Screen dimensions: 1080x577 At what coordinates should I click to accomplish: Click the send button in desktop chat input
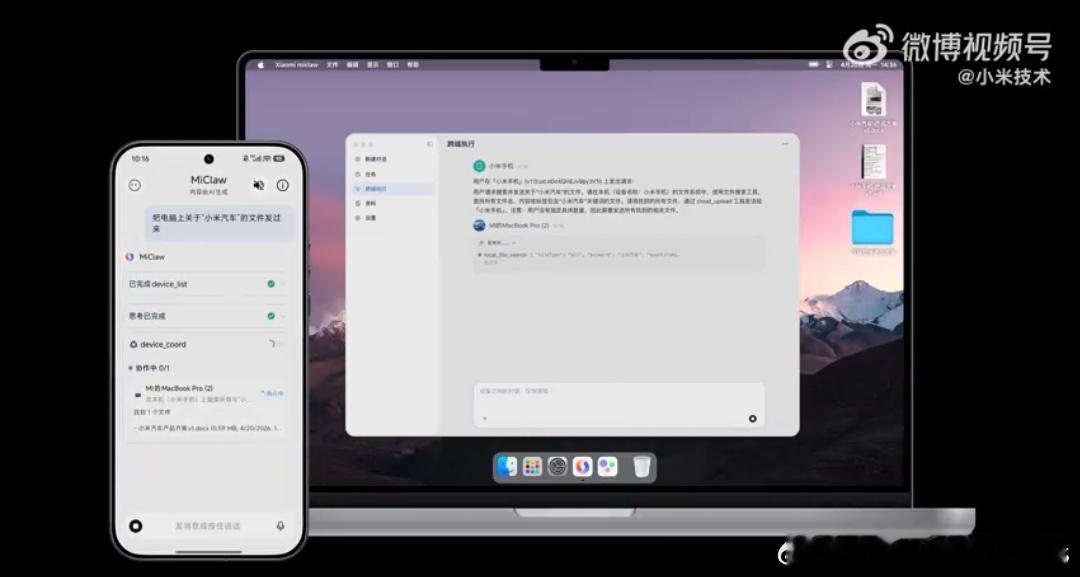tap(752, 418)
